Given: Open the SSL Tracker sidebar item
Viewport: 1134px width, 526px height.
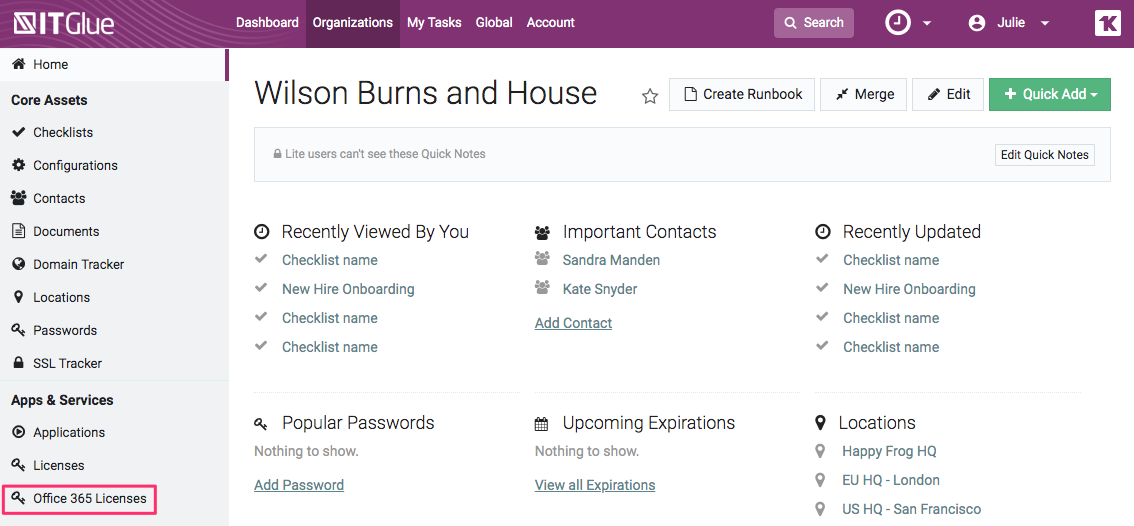Looking at the screenshot, I should click(x=67, y=363).
